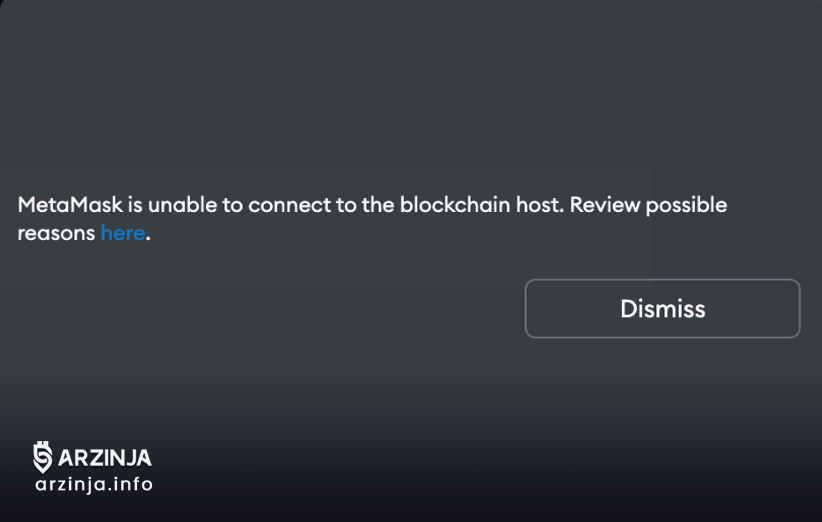Screen dimensions: 822x522
Task: Click the arzinja.info website text
Action: (x=94, y=484)
